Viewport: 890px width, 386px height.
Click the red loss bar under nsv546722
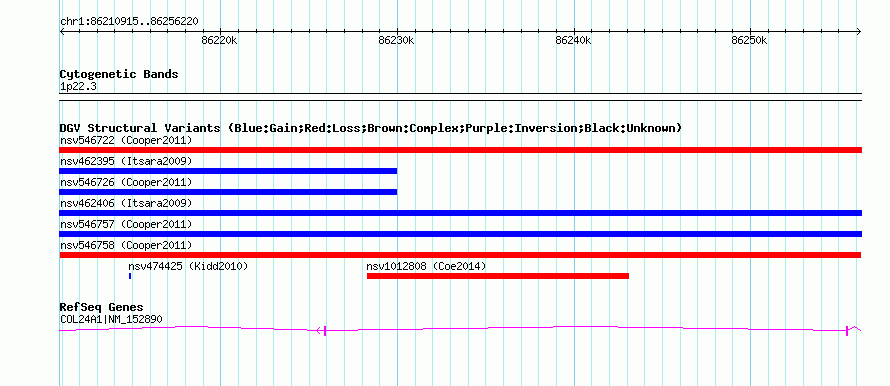461,150
